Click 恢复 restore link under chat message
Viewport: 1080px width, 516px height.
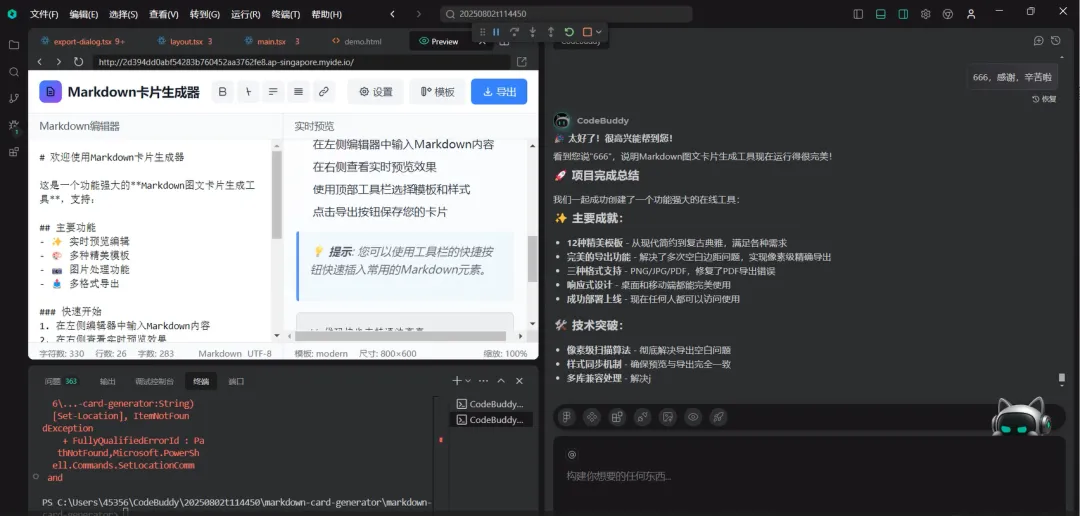1044,99
